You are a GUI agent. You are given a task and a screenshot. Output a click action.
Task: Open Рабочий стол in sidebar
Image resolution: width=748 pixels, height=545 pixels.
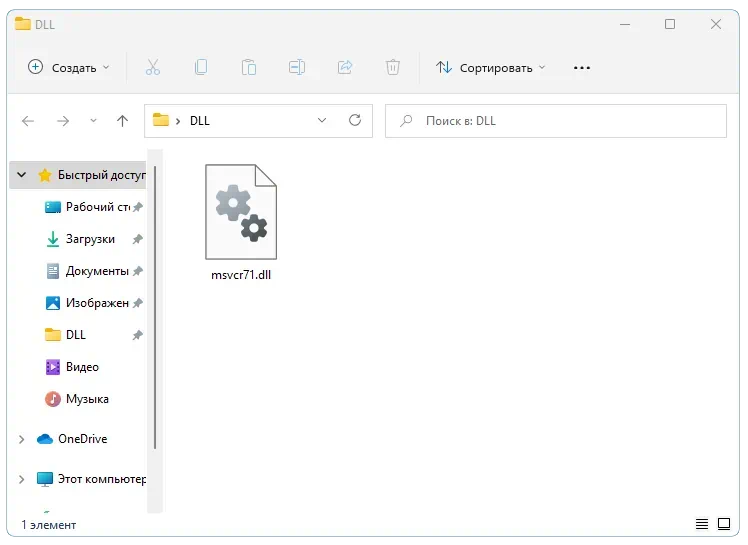[88, 207]
